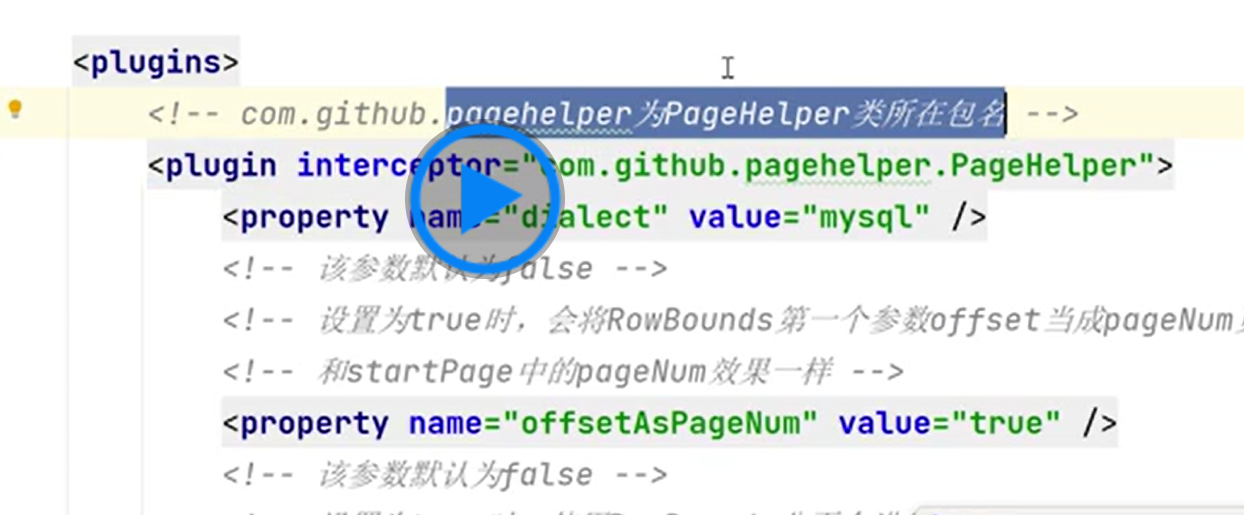1244x515 pixels.
Task: Click the comment line containing startPage
Action: pyautogui.click(x=564, y=372)
